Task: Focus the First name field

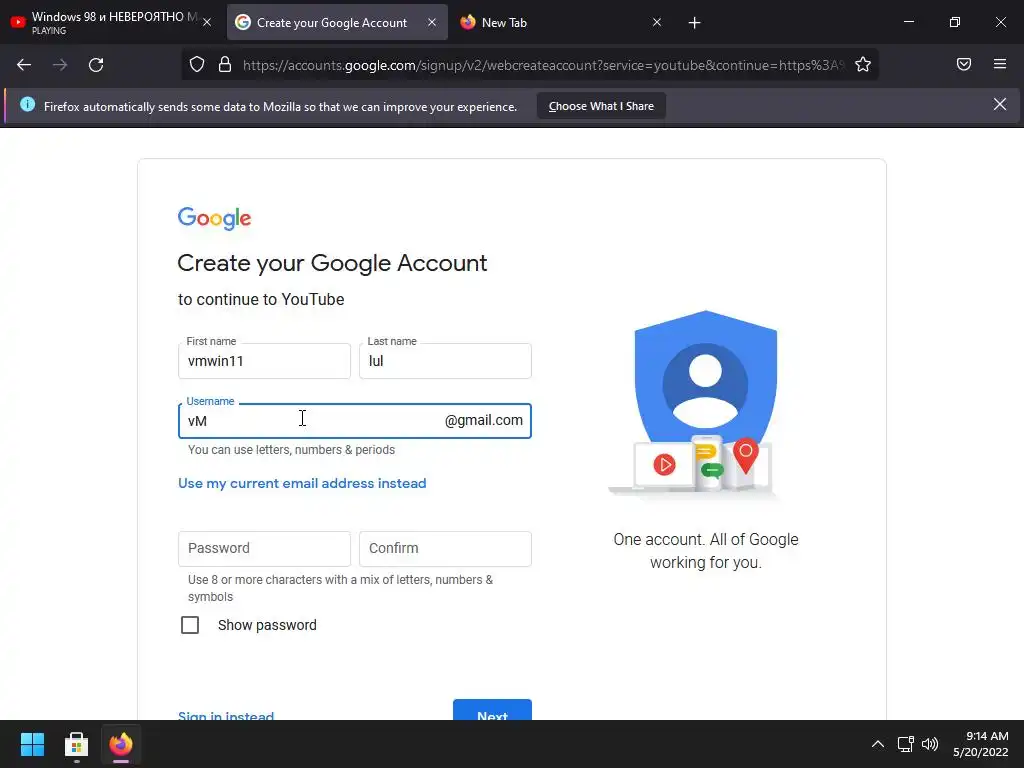Action: [x=264, y=361]
